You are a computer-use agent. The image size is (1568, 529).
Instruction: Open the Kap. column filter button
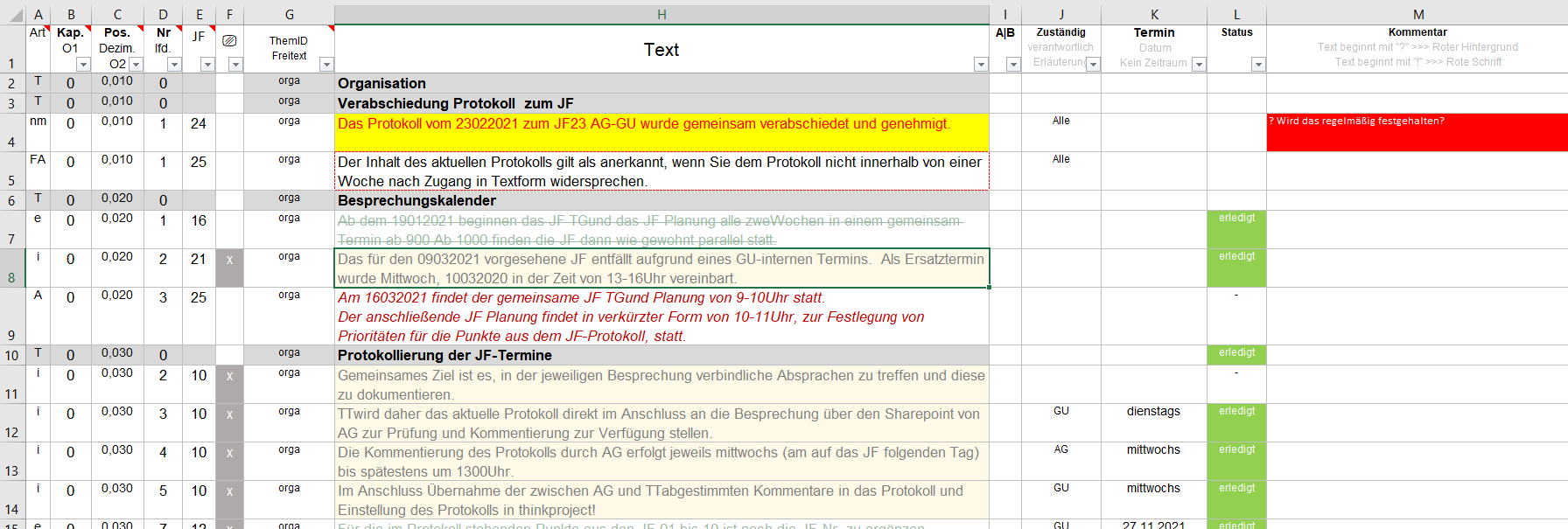pyautogui.click(x=83, y=65)
